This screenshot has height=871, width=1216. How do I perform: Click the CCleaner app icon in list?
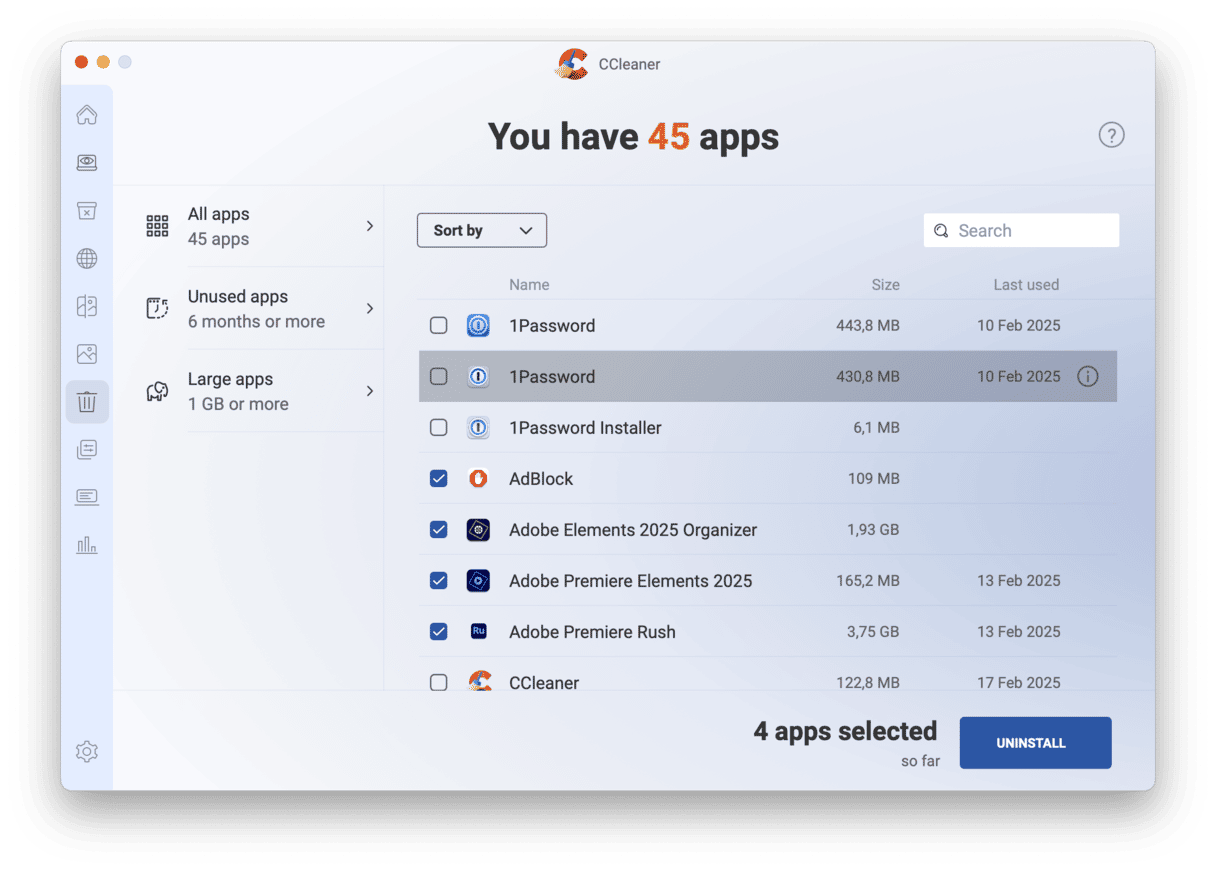(x=480, y=682)
